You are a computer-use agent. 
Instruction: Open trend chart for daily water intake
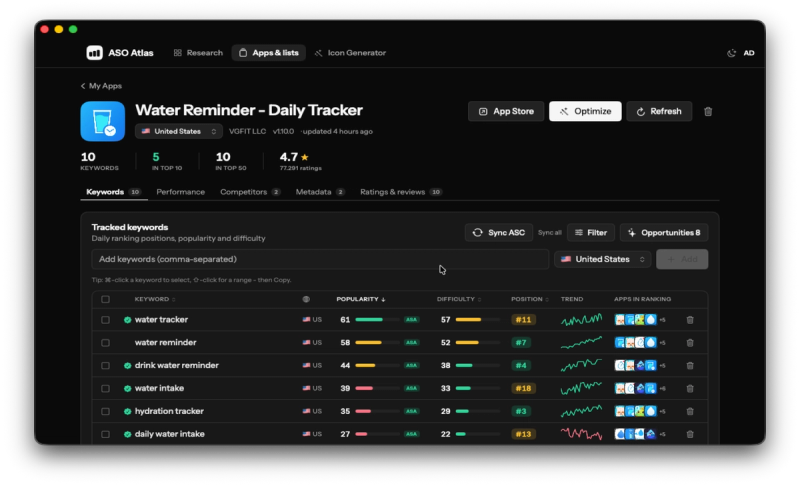(x=581, y=434)
